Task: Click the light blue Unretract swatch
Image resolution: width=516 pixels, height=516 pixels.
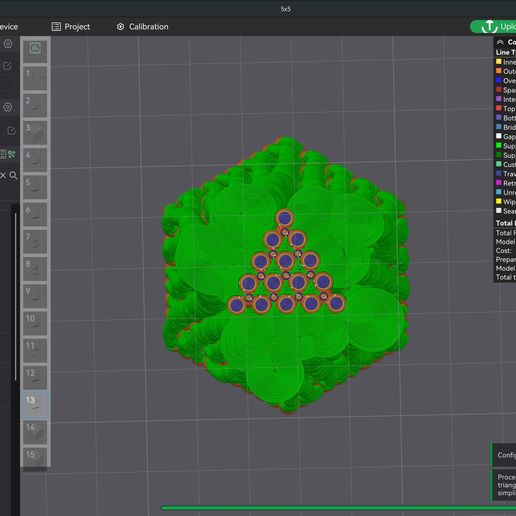Action: [499, 192]
